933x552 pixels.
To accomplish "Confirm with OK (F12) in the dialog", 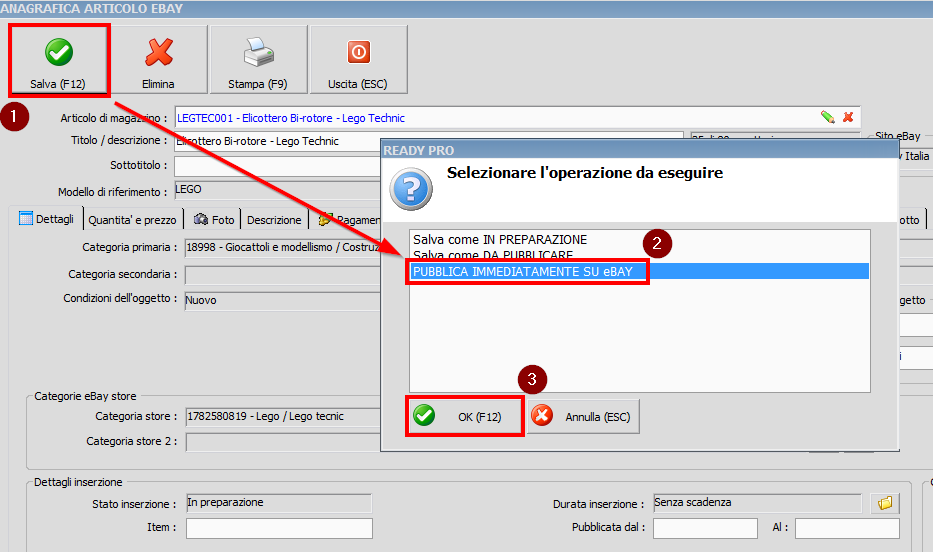I will tap(465, 416).
